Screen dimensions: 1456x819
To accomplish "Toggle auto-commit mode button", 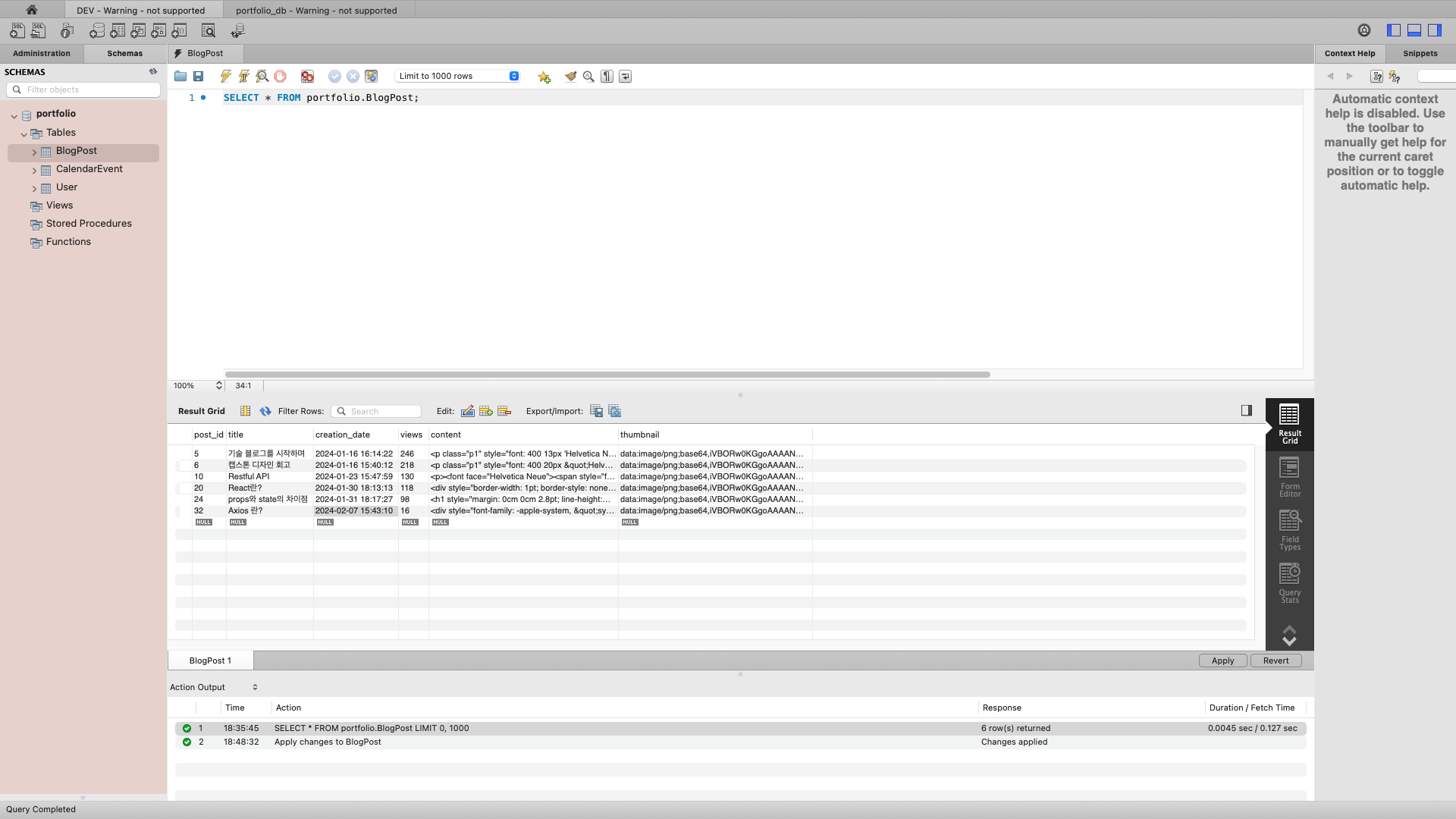I will [371, 77].
